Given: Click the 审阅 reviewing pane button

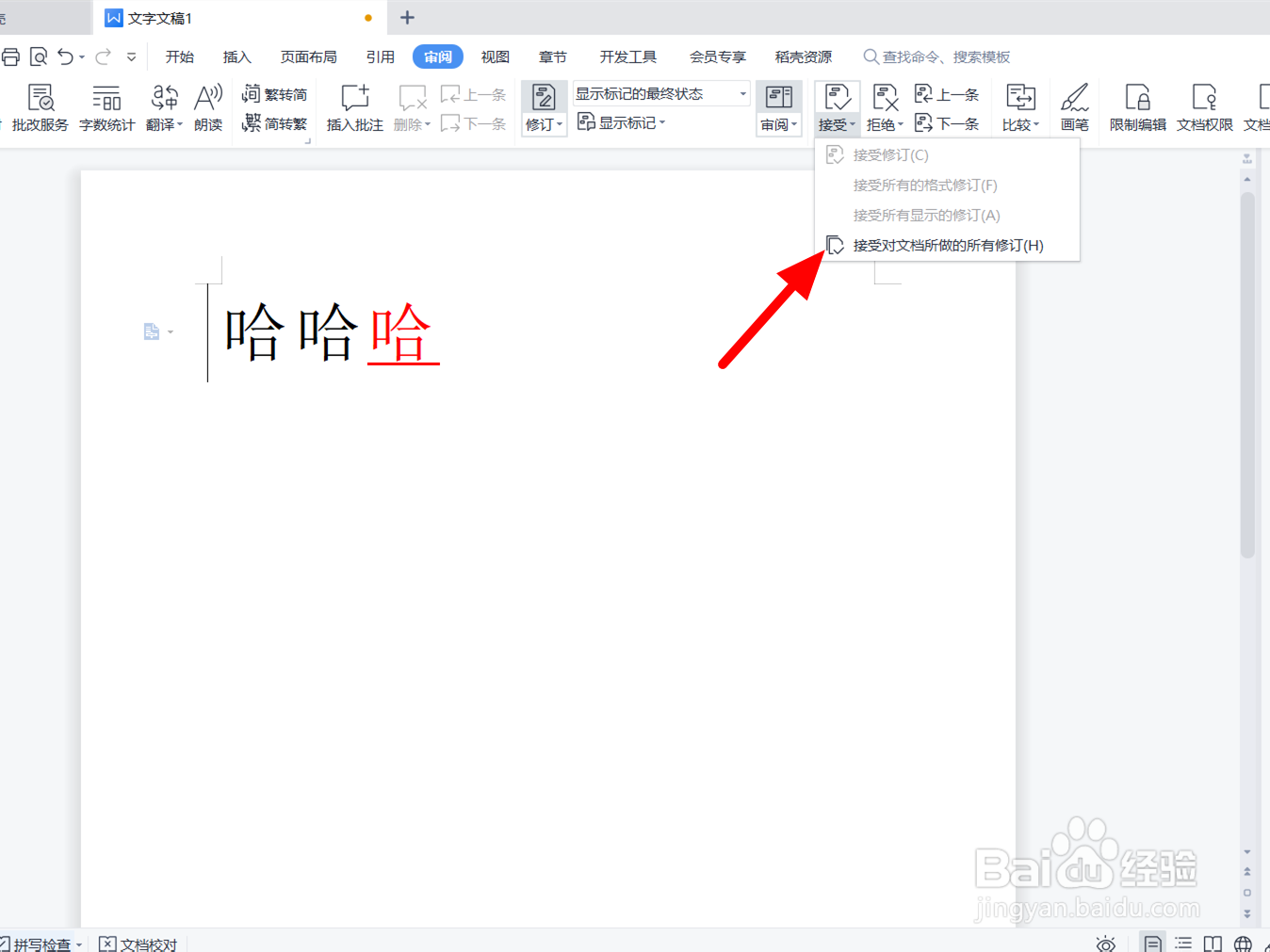Looking at the screenshot, I should click(779, 108).
